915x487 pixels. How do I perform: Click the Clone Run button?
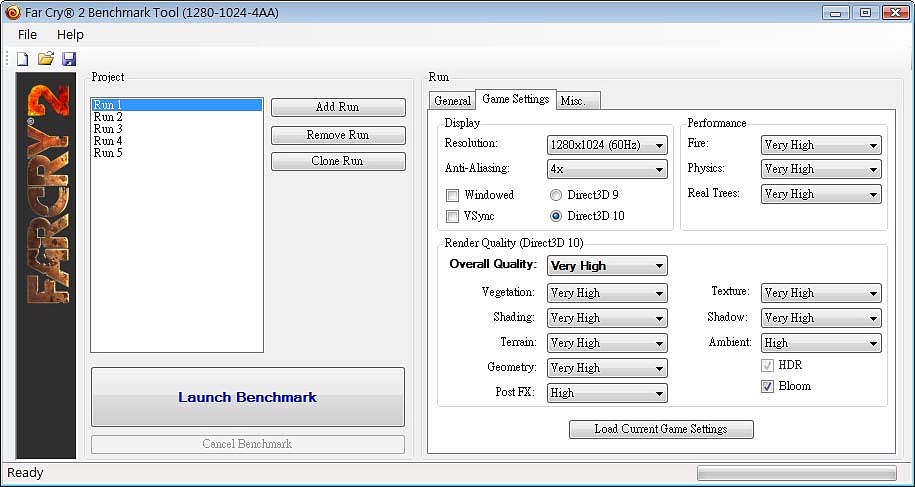point(338,161)
